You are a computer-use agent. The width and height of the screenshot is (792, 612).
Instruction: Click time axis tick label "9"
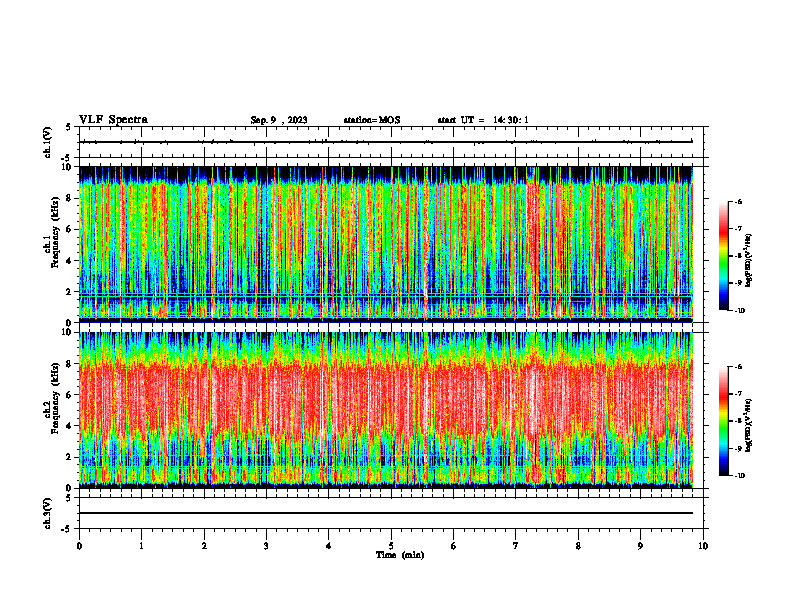640,546
